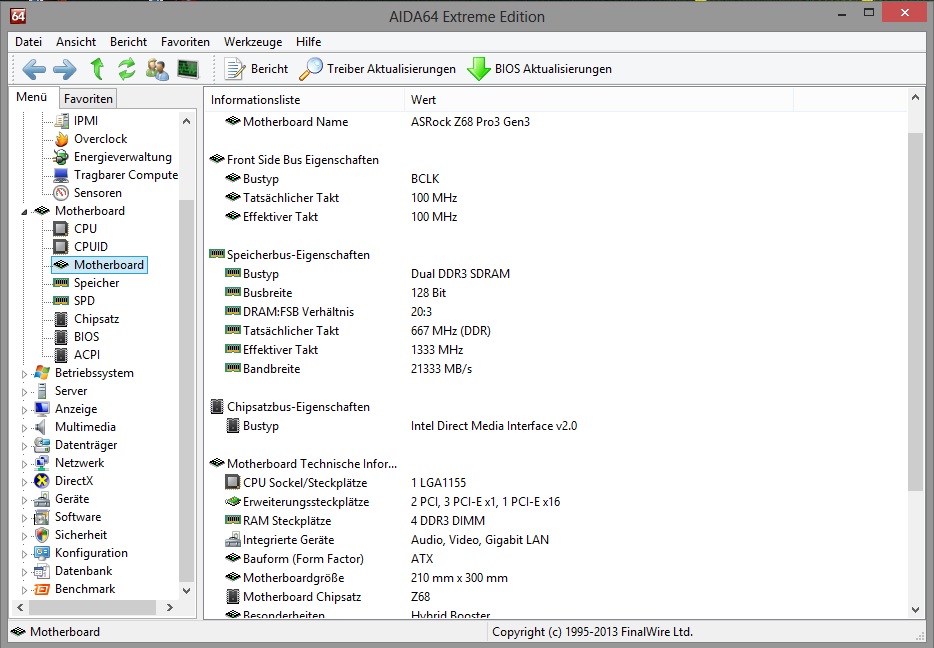Click the Wert column header
934x648 pixels.
599,99
